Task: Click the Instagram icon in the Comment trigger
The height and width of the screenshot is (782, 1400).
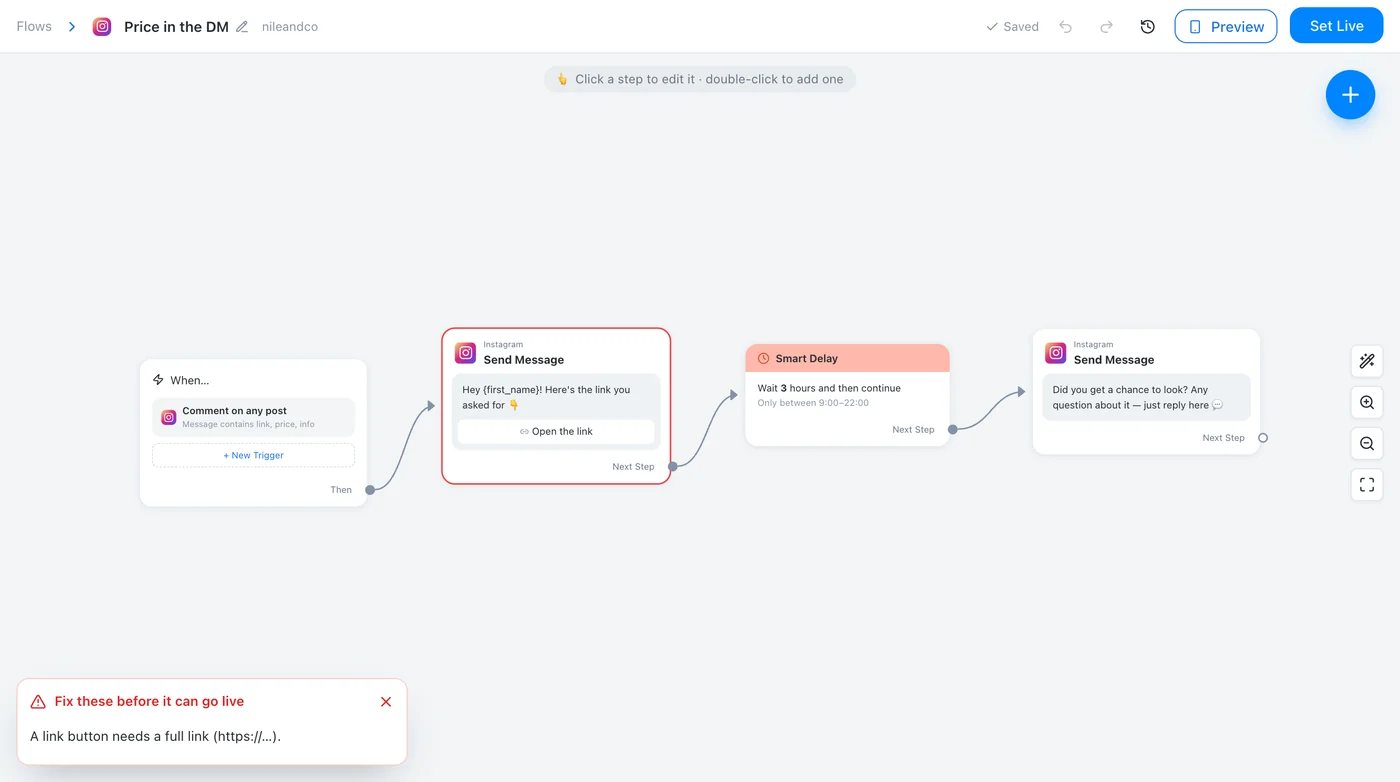Action: [169, 417]
